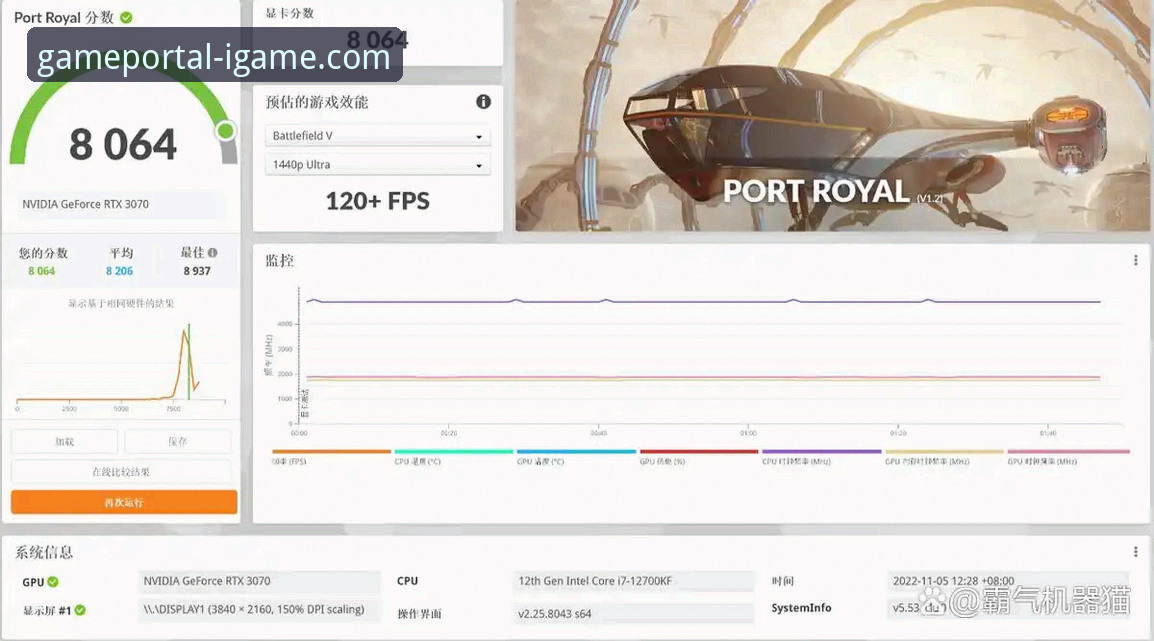Open the Battlefield V game dropdown

pos(377,136)
